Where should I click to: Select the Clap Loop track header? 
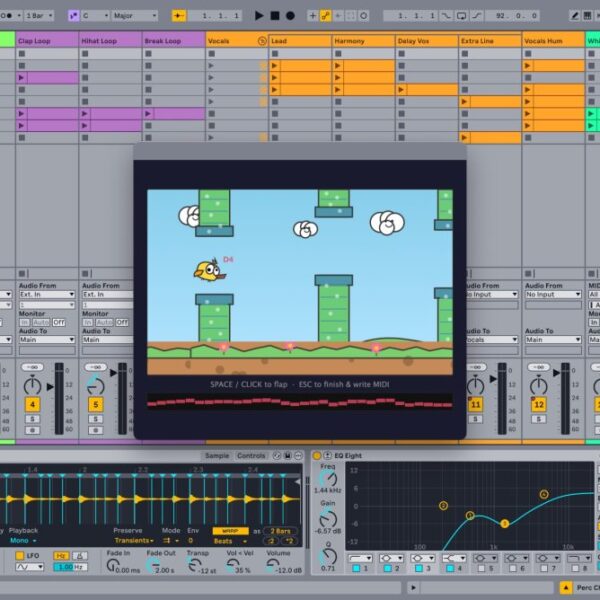(x=47, y=41)
